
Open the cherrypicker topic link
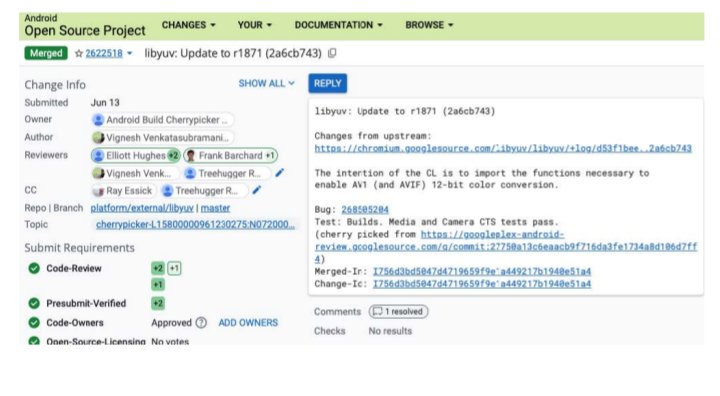[195, 225]
